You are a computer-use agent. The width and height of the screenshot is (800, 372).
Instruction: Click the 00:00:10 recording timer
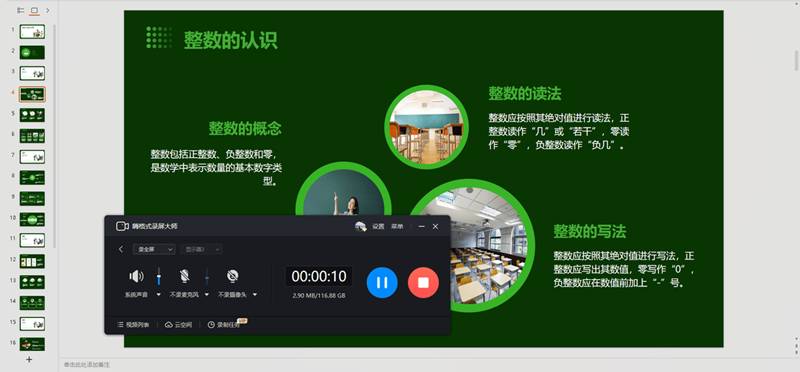[x=319, y=276]
